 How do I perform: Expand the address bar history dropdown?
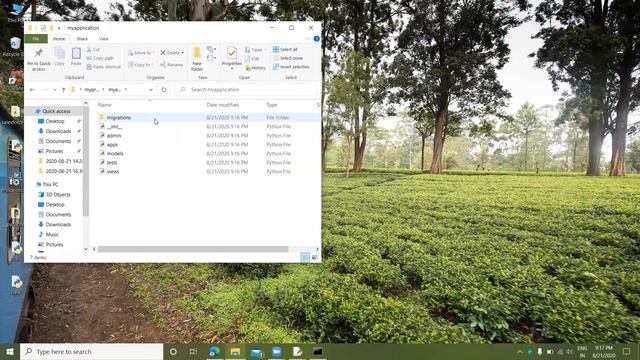click(151, 89)
